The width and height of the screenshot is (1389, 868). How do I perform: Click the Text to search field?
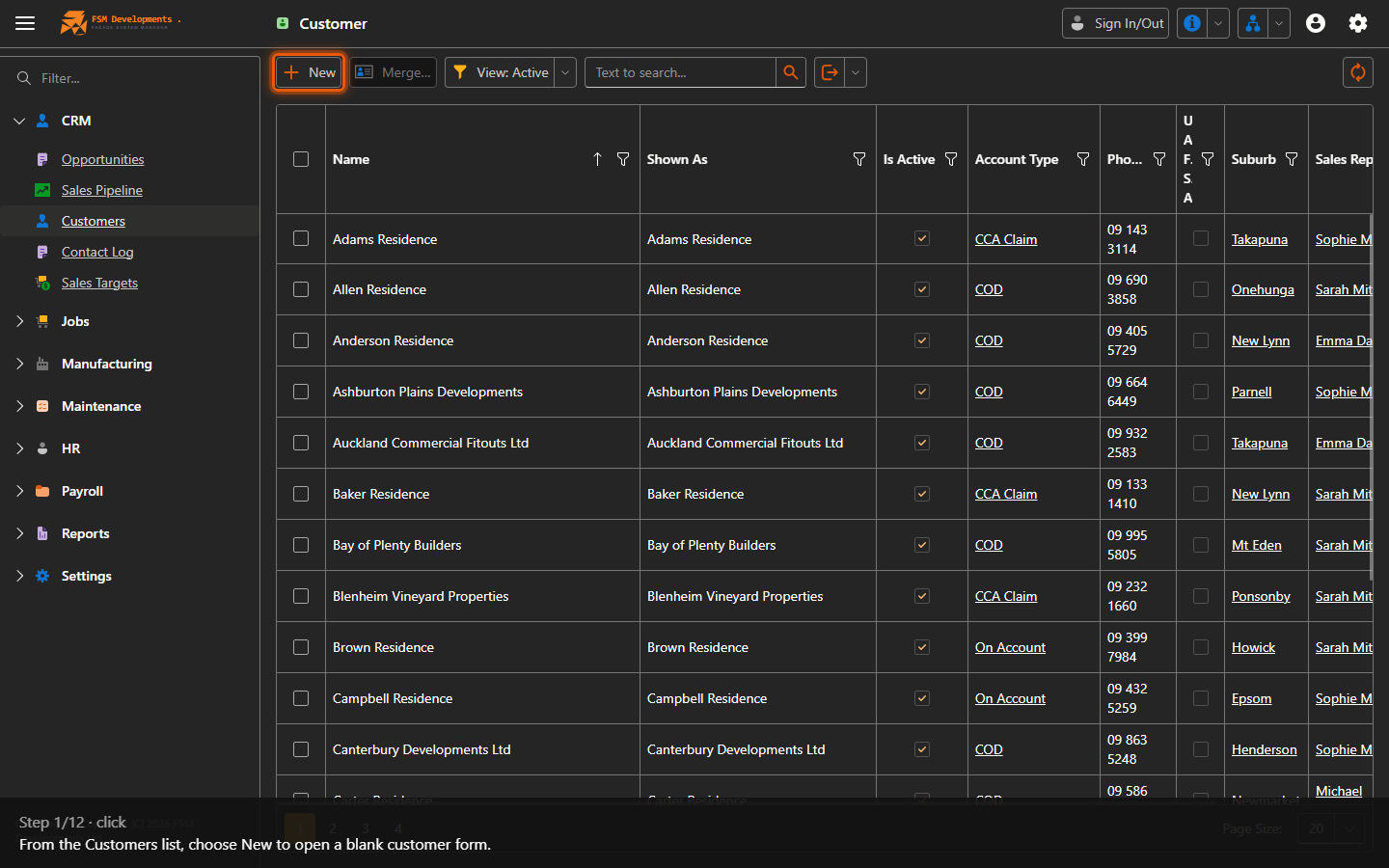coord(680,72)
